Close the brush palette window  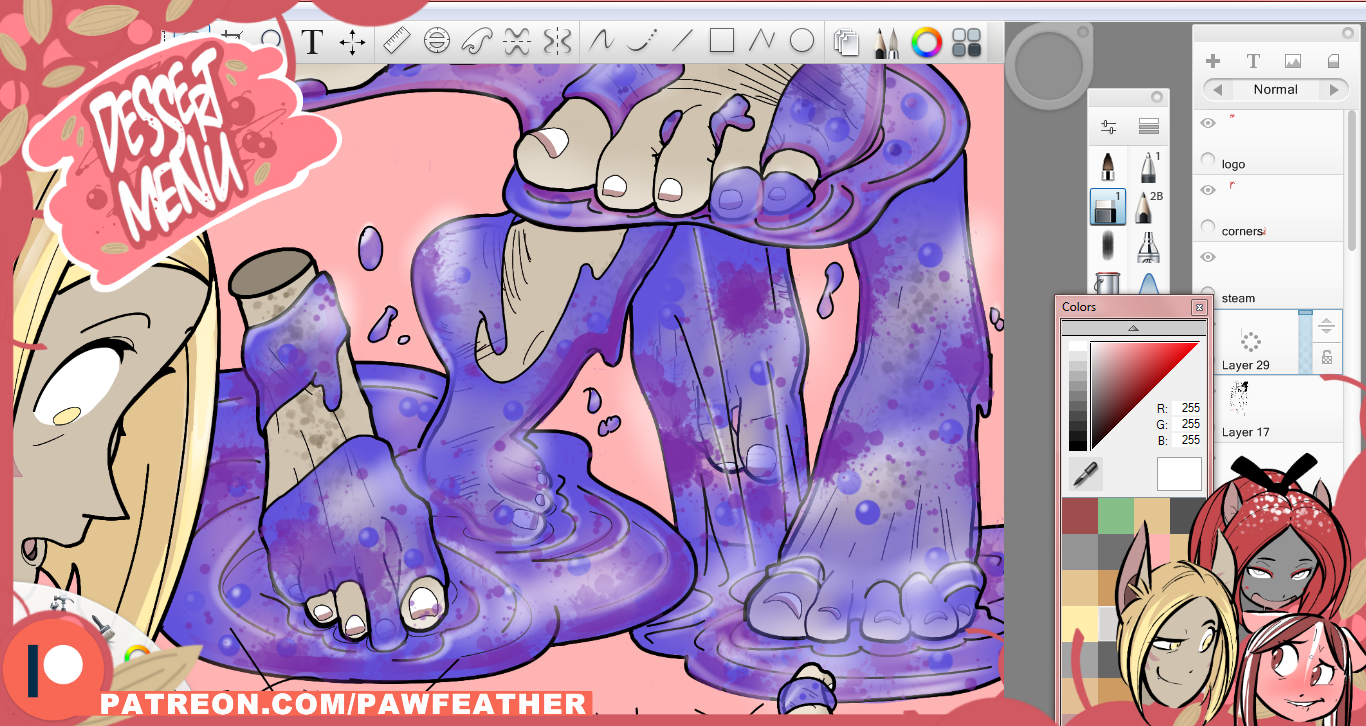click(x=1158, y=97)
